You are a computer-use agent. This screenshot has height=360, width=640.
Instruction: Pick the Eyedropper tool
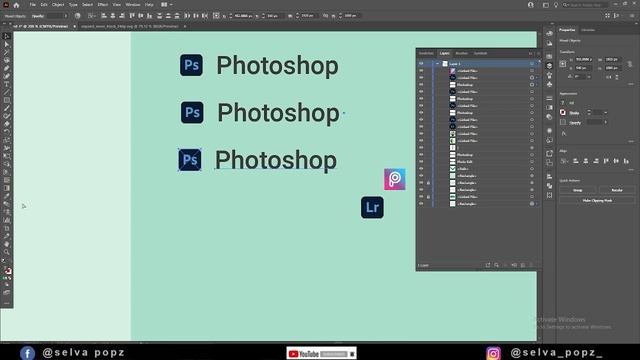(7, 196)
